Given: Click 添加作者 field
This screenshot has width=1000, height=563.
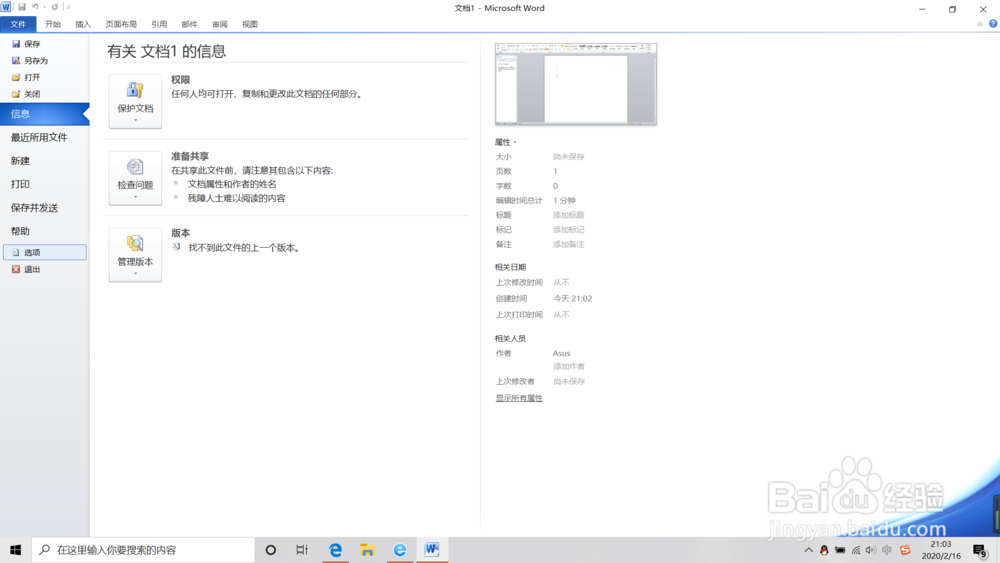Looking at the screenshot, I should point(569,367).
